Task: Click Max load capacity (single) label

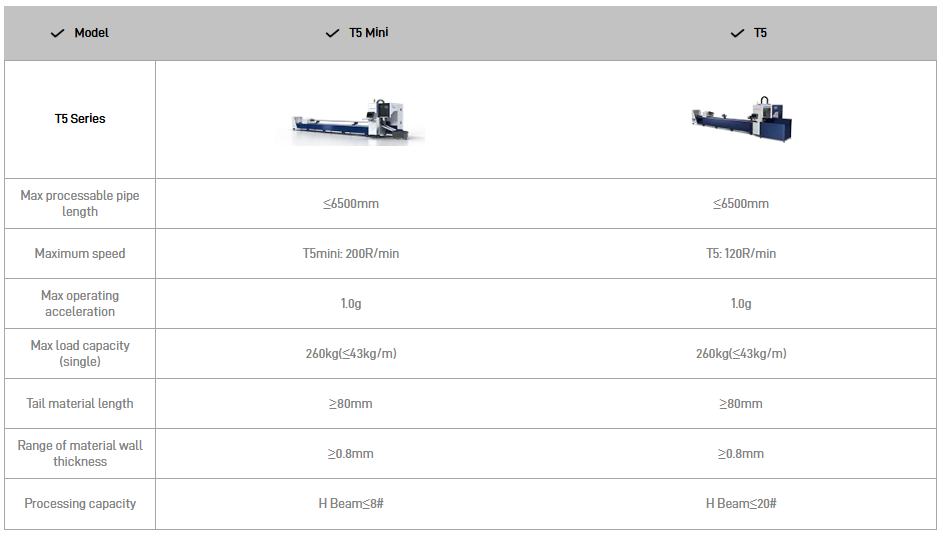Action: [x=80, y=354]
